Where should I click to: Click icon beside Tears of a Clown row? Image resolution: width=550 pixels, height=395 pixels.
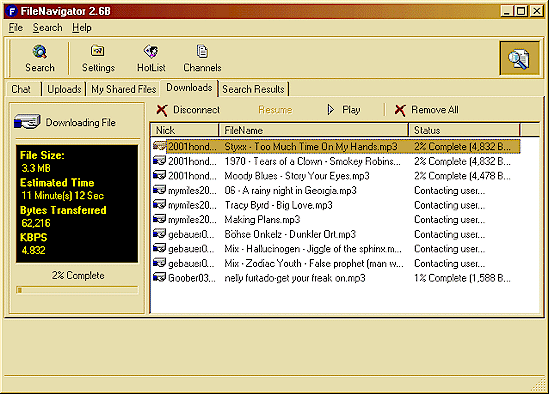160,161
